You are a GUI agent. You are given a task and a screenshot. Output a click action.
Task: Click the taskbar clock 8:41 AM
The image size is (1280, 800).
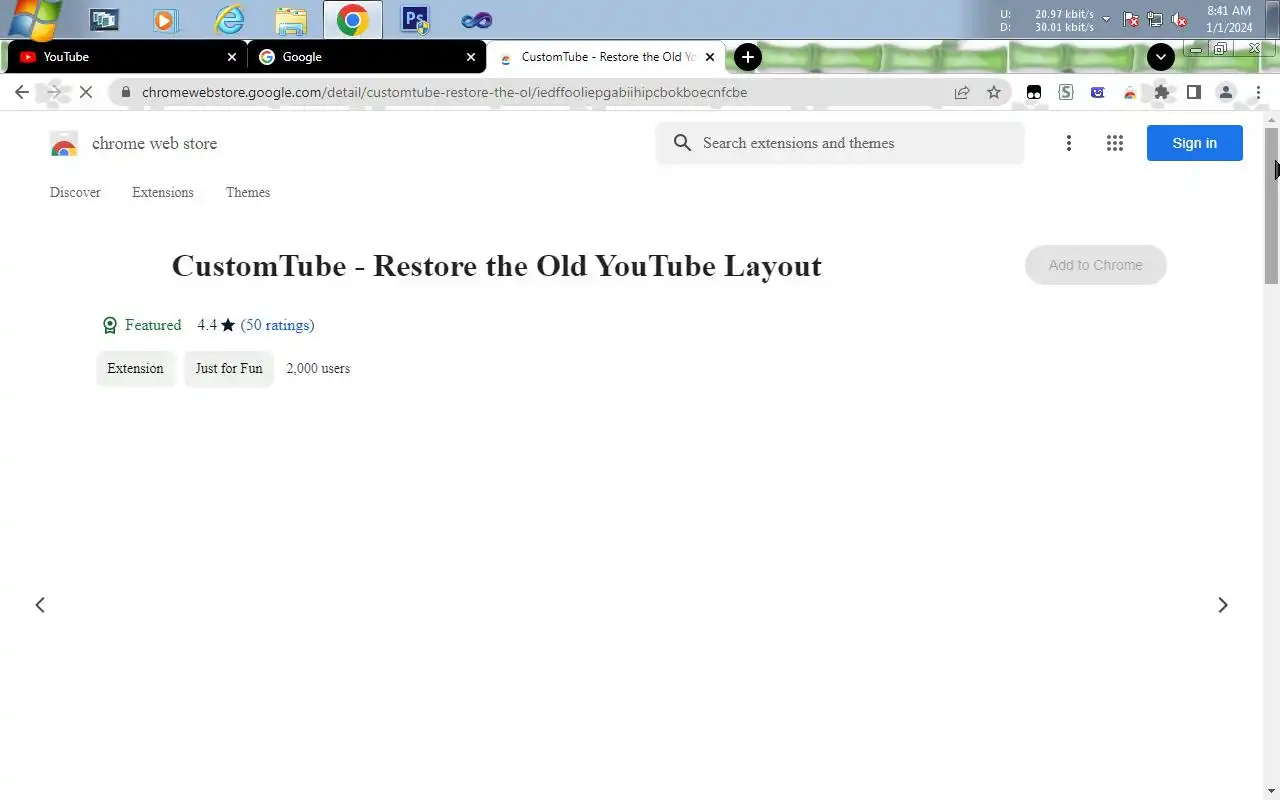(1229, 11)
